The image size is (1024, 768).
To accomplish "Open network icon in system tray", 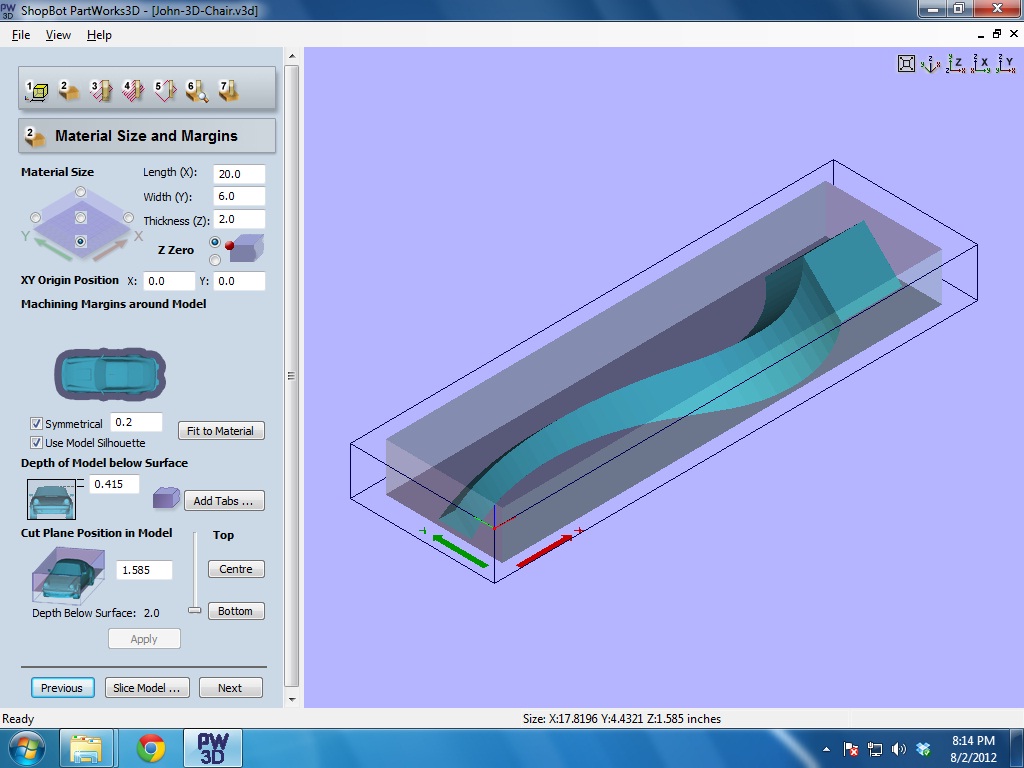I will [874, 749].
